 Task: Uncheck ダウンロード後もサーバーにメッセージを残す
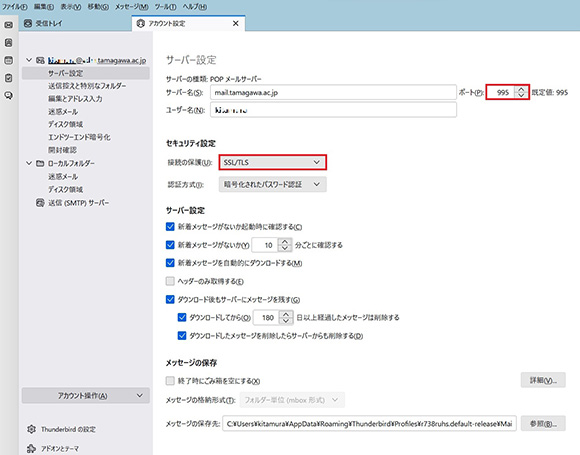pyautogui.click(x=170, y=299)
